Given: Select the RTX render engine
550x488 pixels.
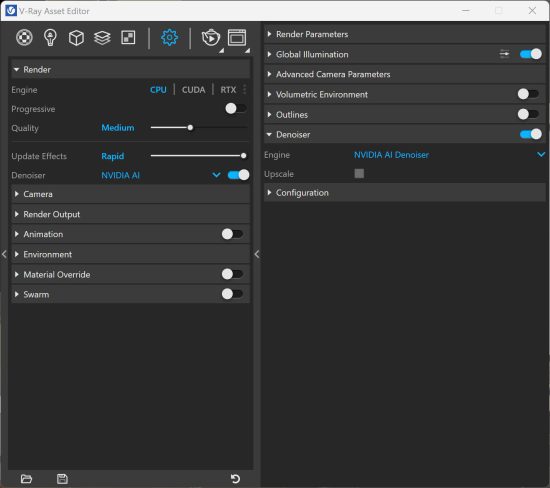Looking at the screenshot, I should pos(228,90).
